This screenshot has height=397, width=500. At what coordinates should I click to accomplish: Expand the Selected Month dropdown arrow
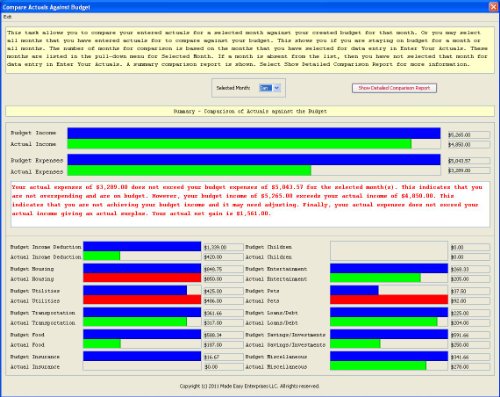pyautogui.click(x=277, y=88)
